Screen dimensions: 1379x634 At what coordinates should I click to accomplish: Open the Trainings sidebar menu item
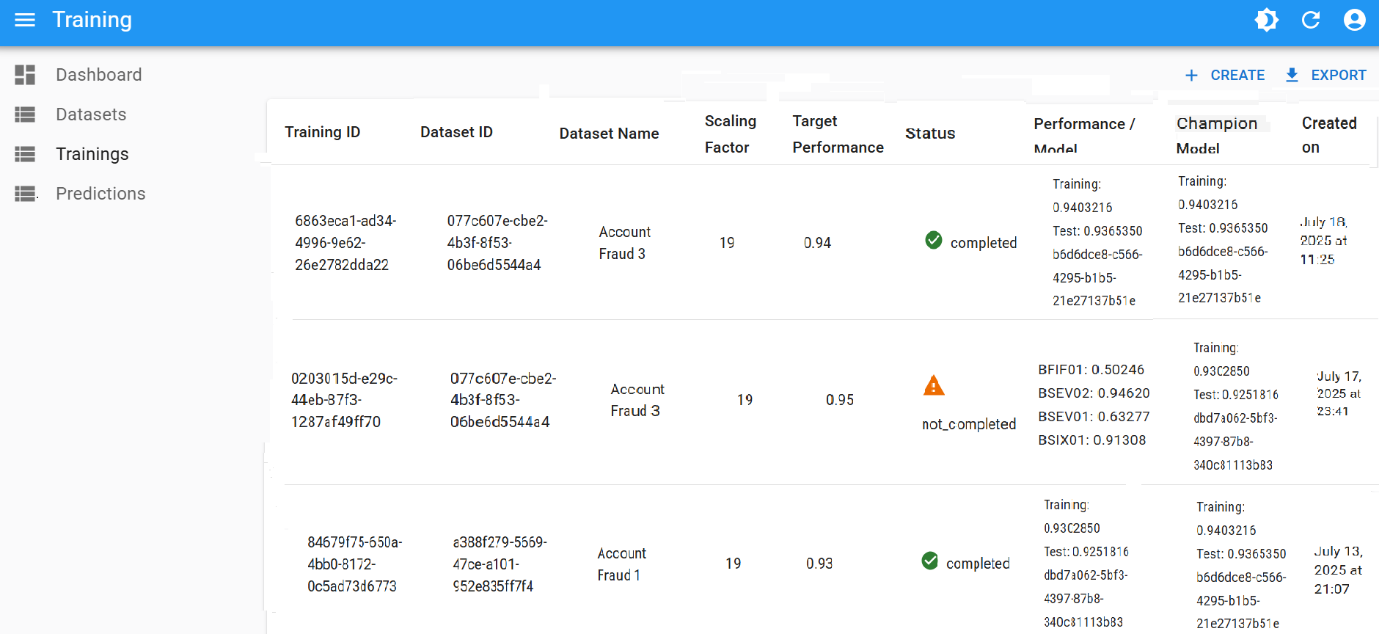pyautogui.click(x=92, y=154)
